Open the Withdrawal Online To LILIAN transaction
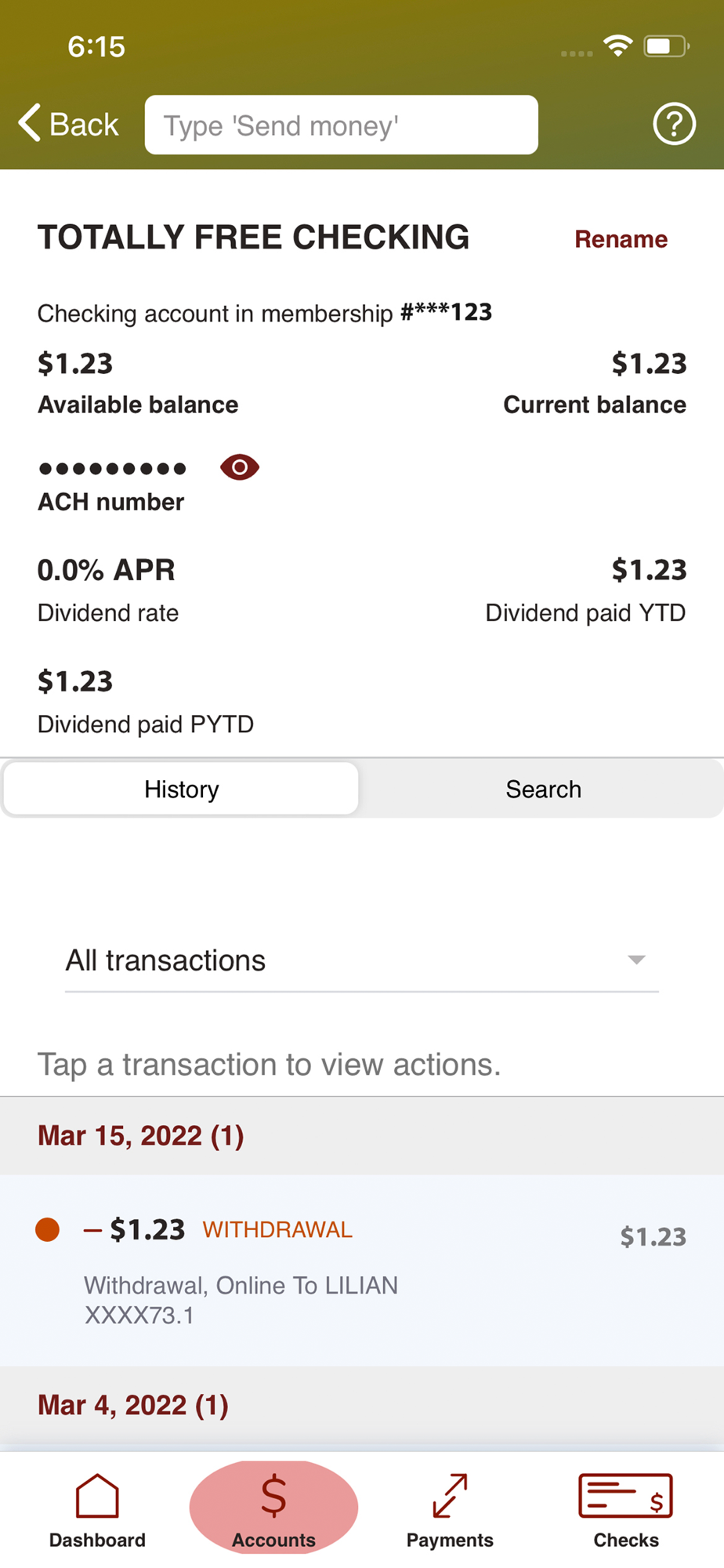 click(362, 1270)
